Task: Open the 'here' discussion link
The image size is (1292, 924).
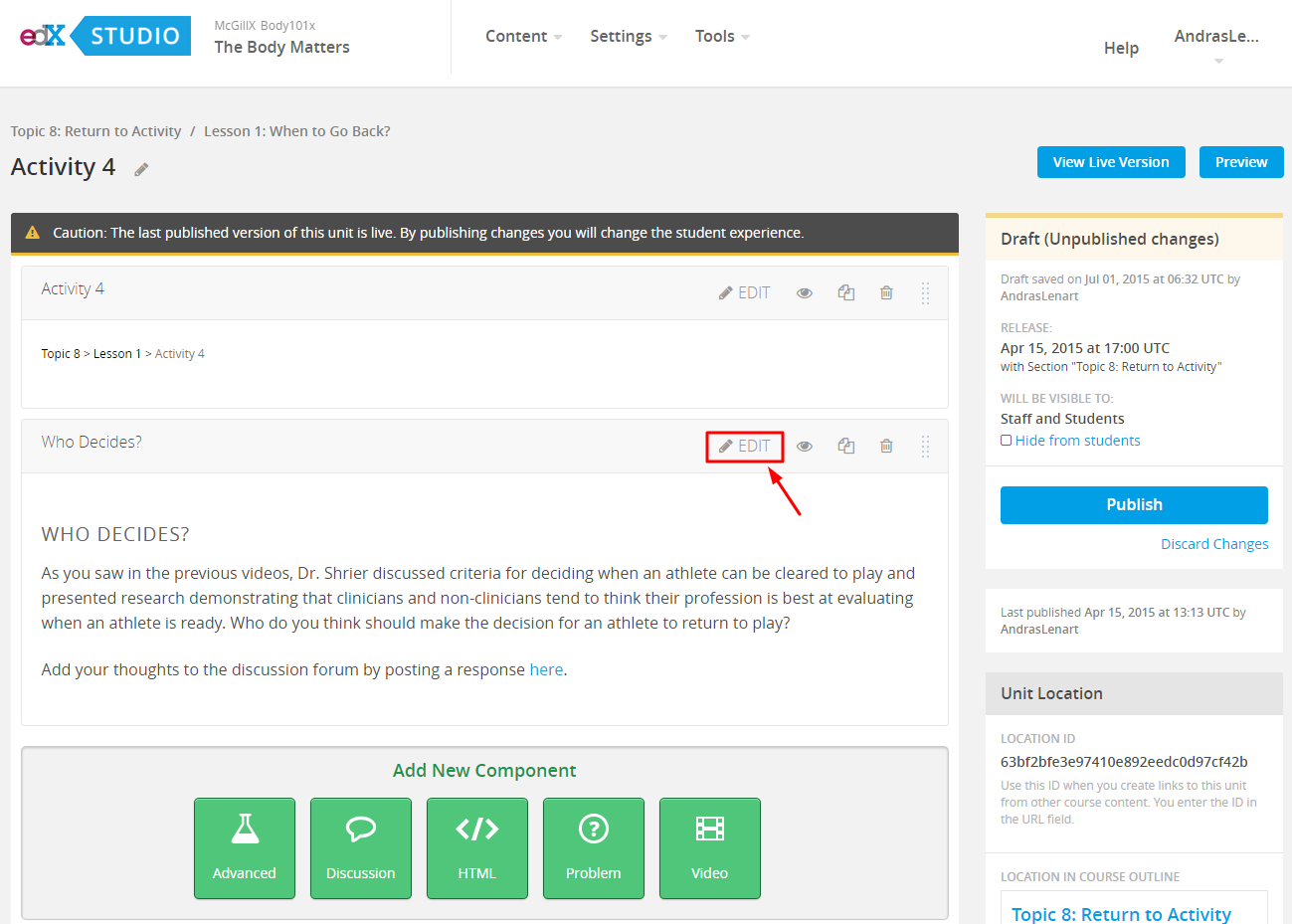Action: point(546,669)
